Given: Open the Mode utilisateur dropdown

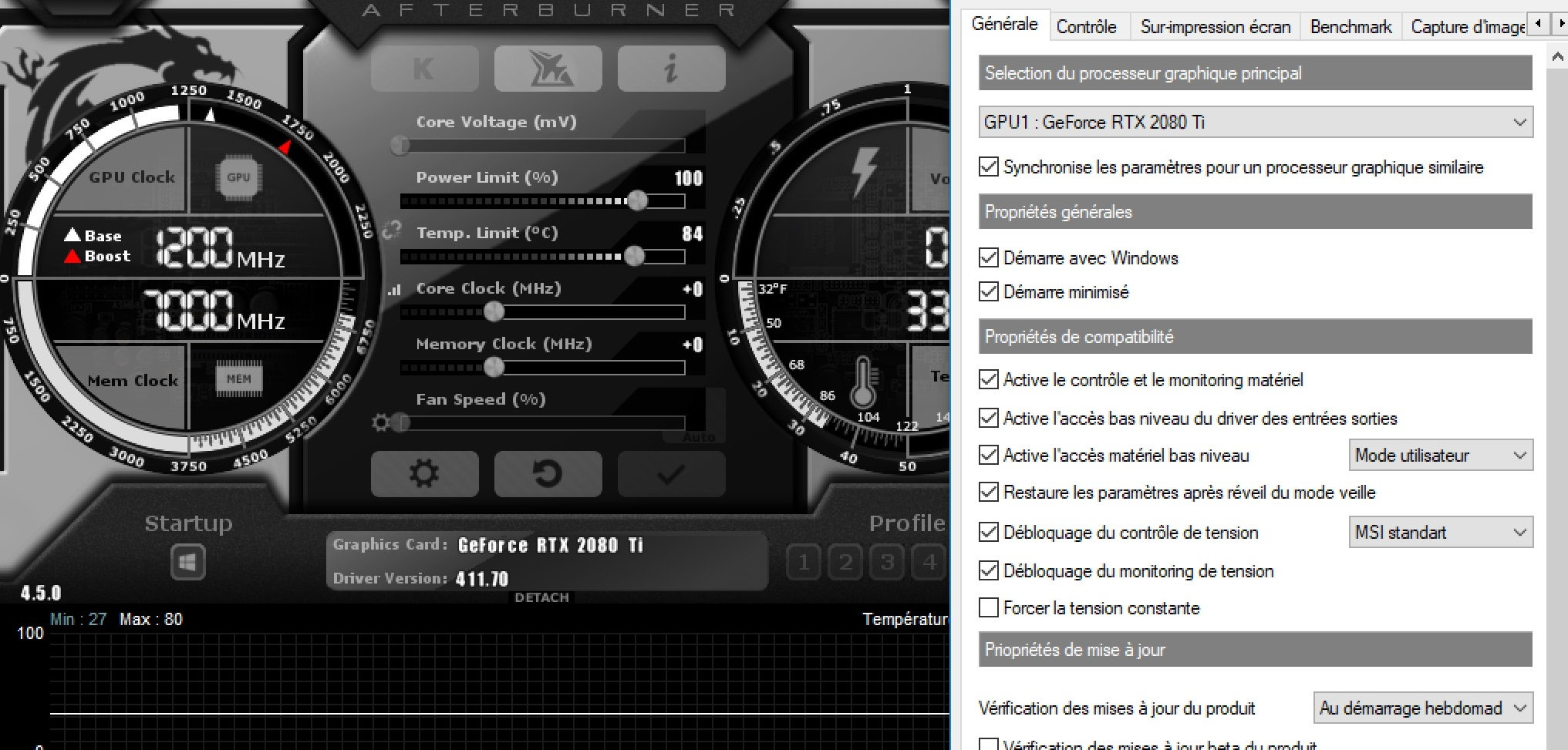Looking at the screenshot, I should [1441, 455].
